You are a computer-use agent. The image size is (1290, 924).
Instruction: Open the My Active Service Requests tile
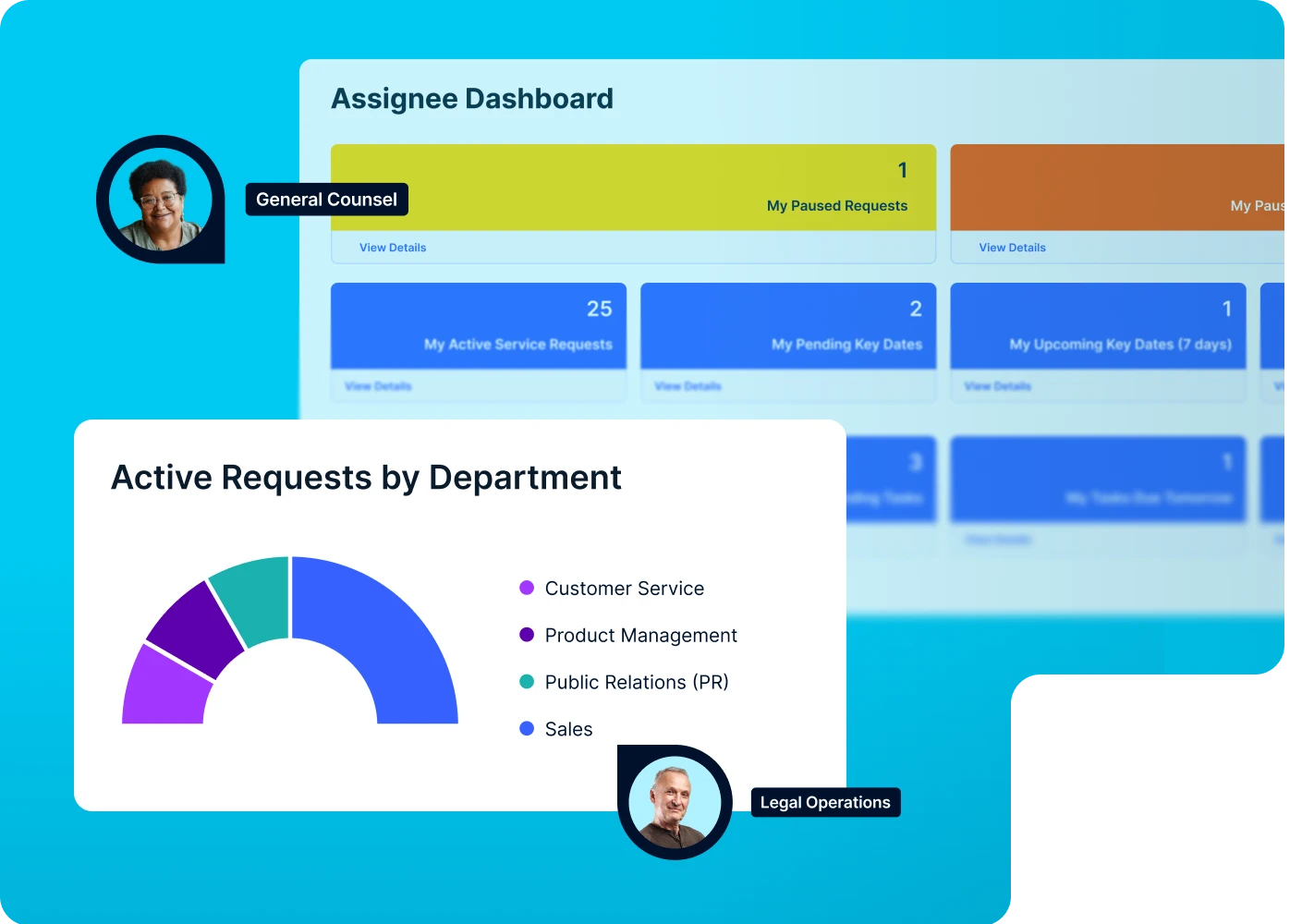[x=479, y=326]
